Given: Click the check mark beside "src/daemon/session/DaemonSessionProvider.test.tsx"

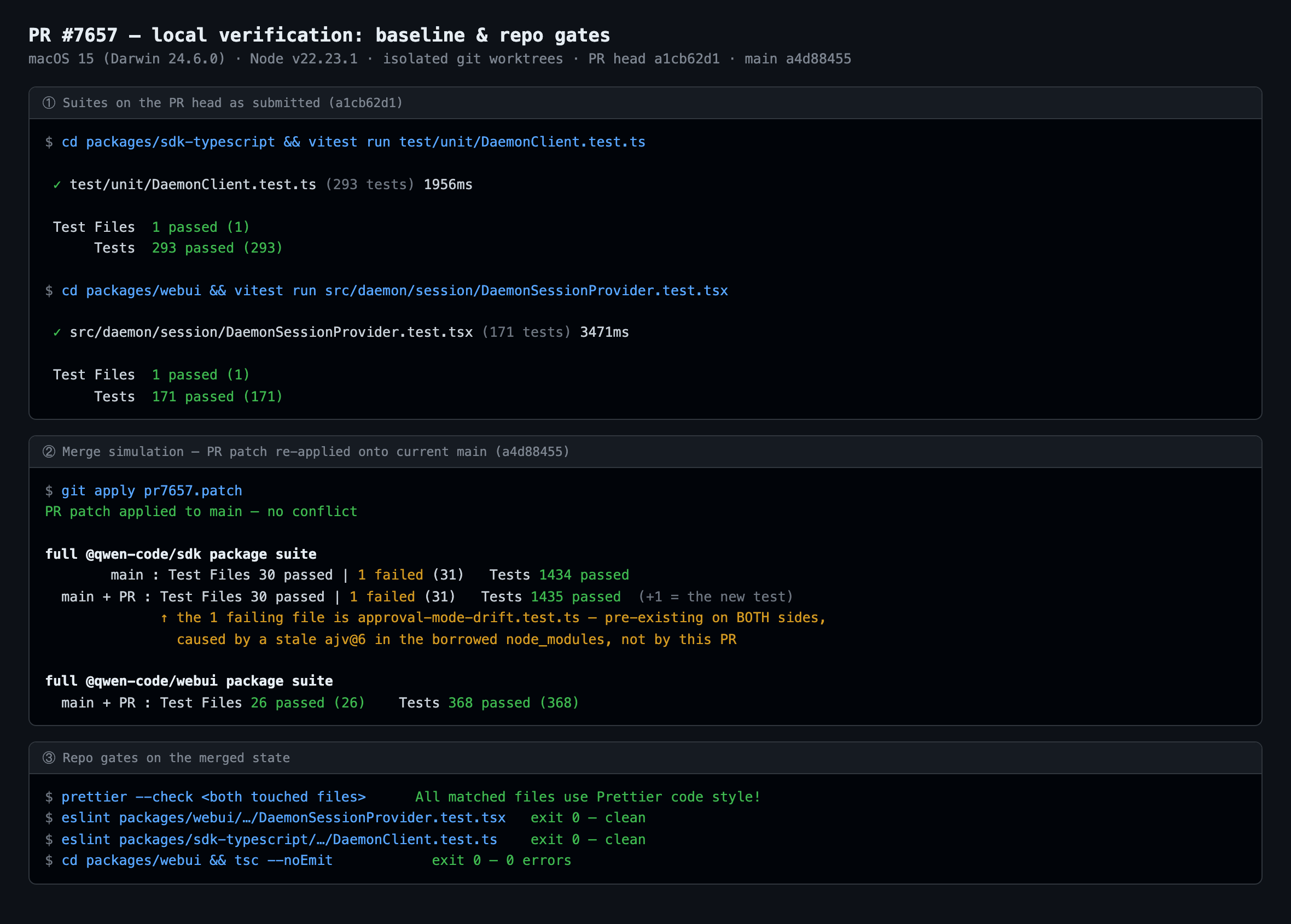Looking at the screenshot, I should [x=57, y=332].
